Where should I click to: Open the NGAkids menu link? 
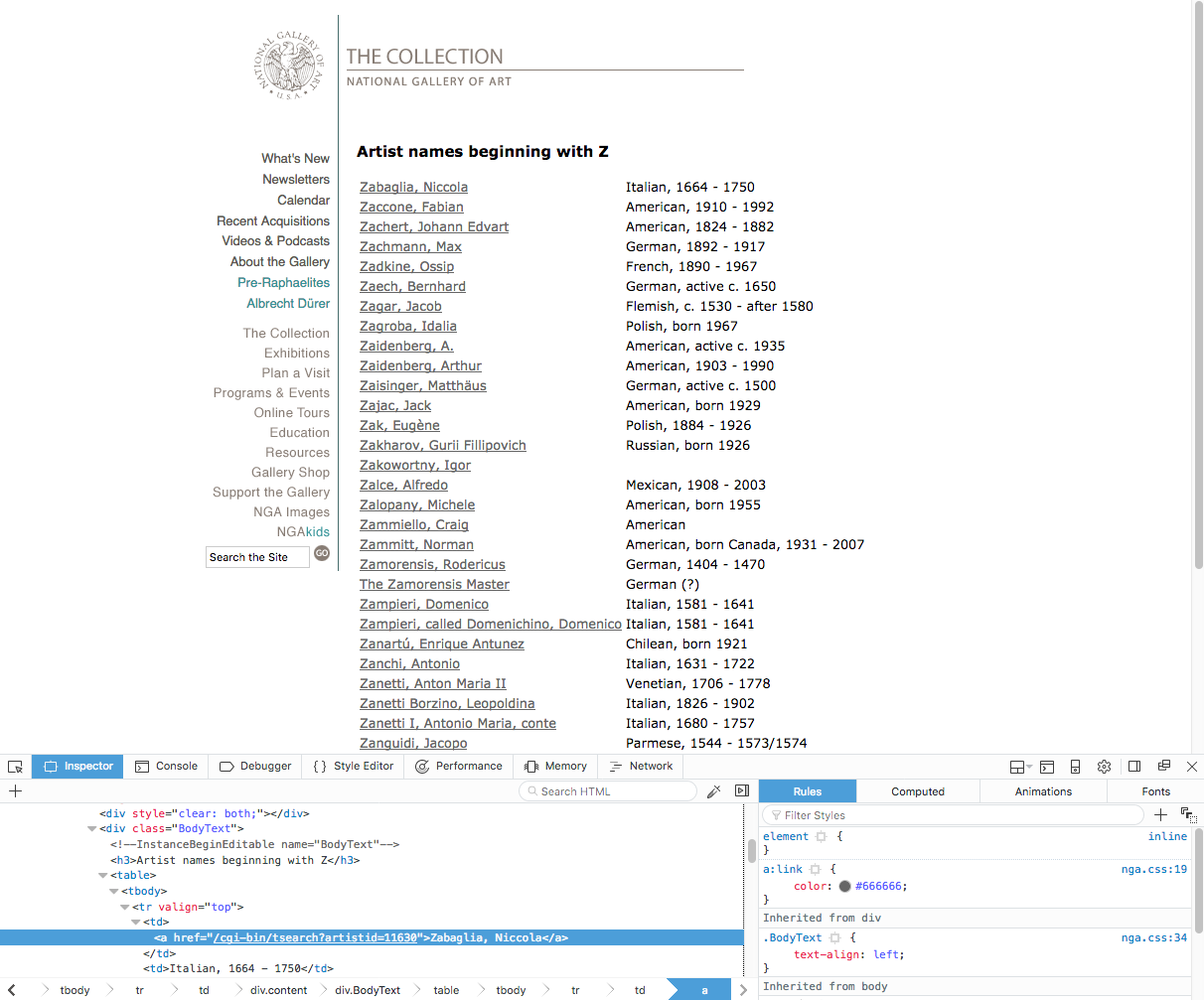pyautogui.click(x=303, y=531)
